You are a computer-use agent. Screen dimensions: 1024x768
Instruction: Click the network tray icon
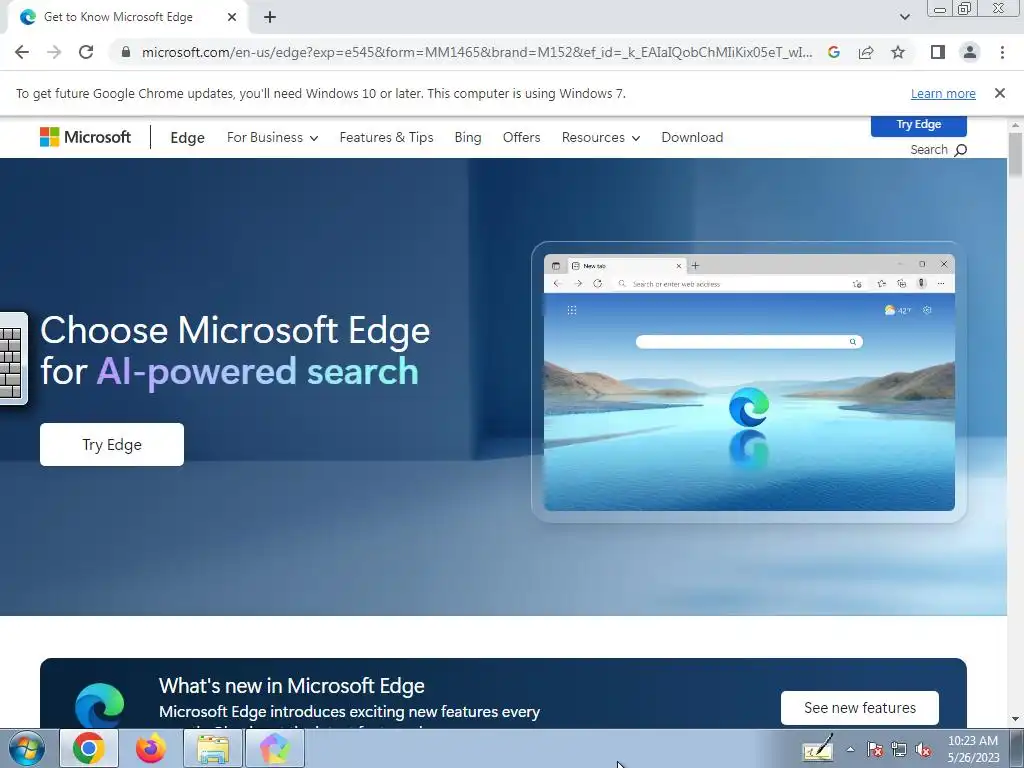pyautogui.click(x=899, y=749)
